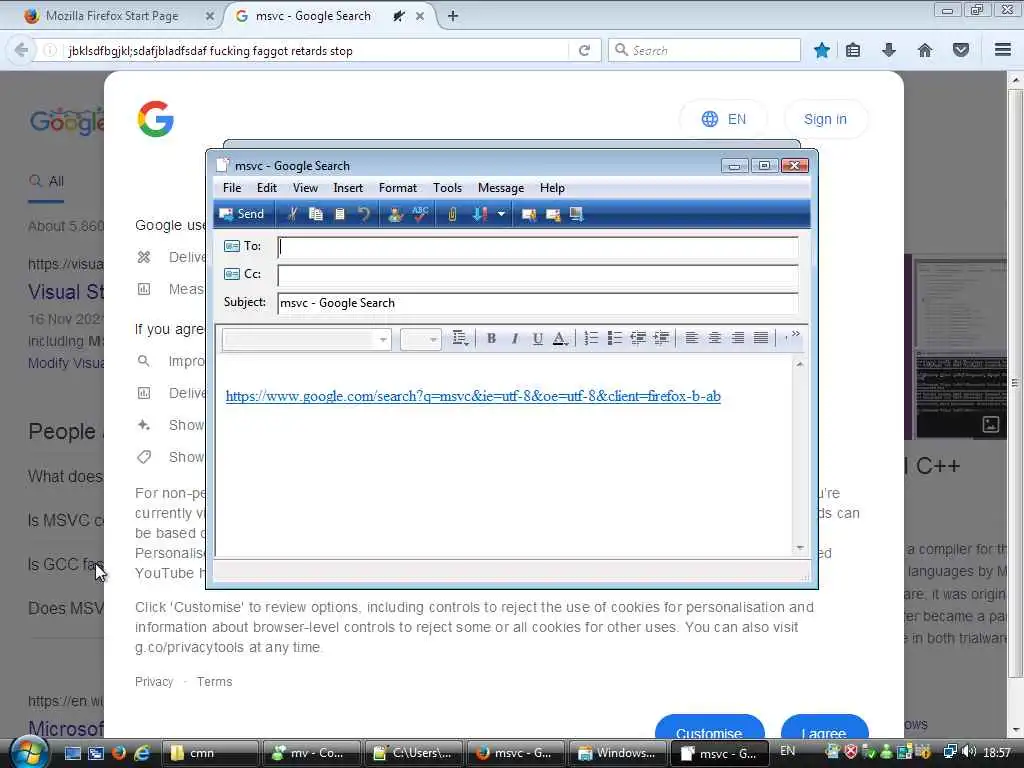Screen dimensions: 1024x768
Task: Toggle Italic formatting
Action: pyautogui.click(x=515, y=338)
